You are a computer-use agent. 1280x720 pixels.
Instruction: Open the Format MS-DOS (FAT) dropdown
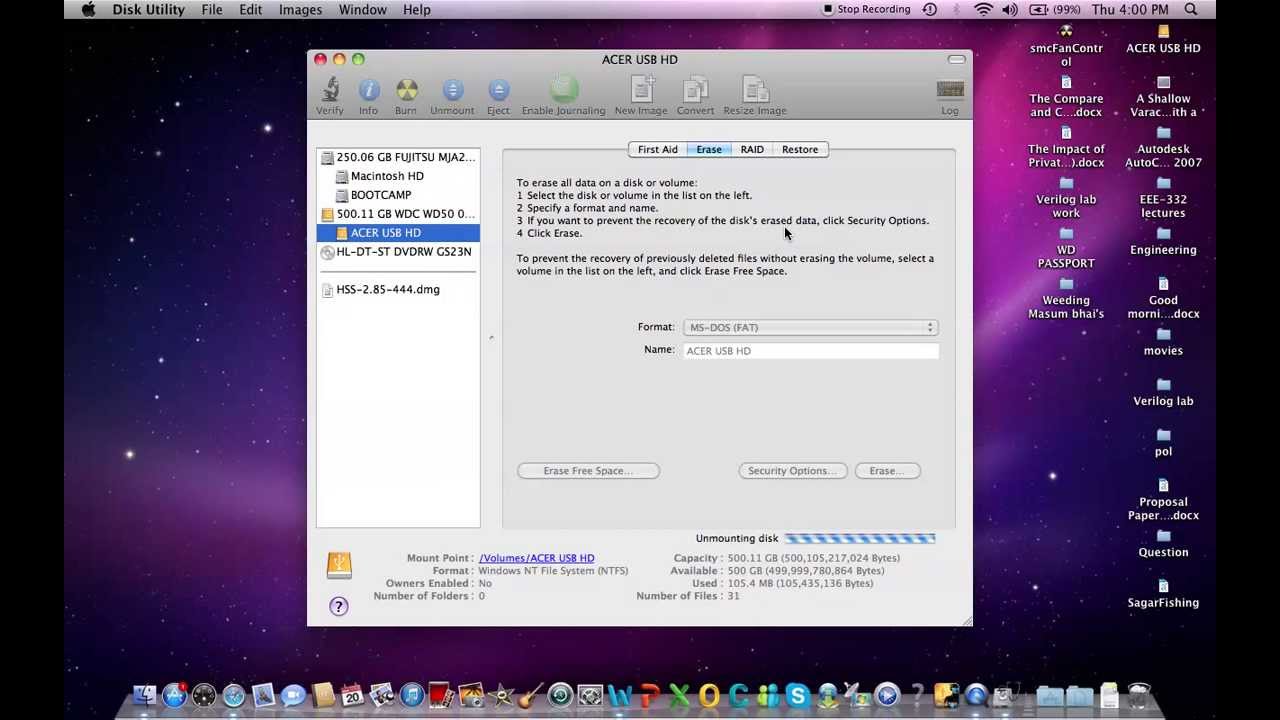tap(810, 327)
